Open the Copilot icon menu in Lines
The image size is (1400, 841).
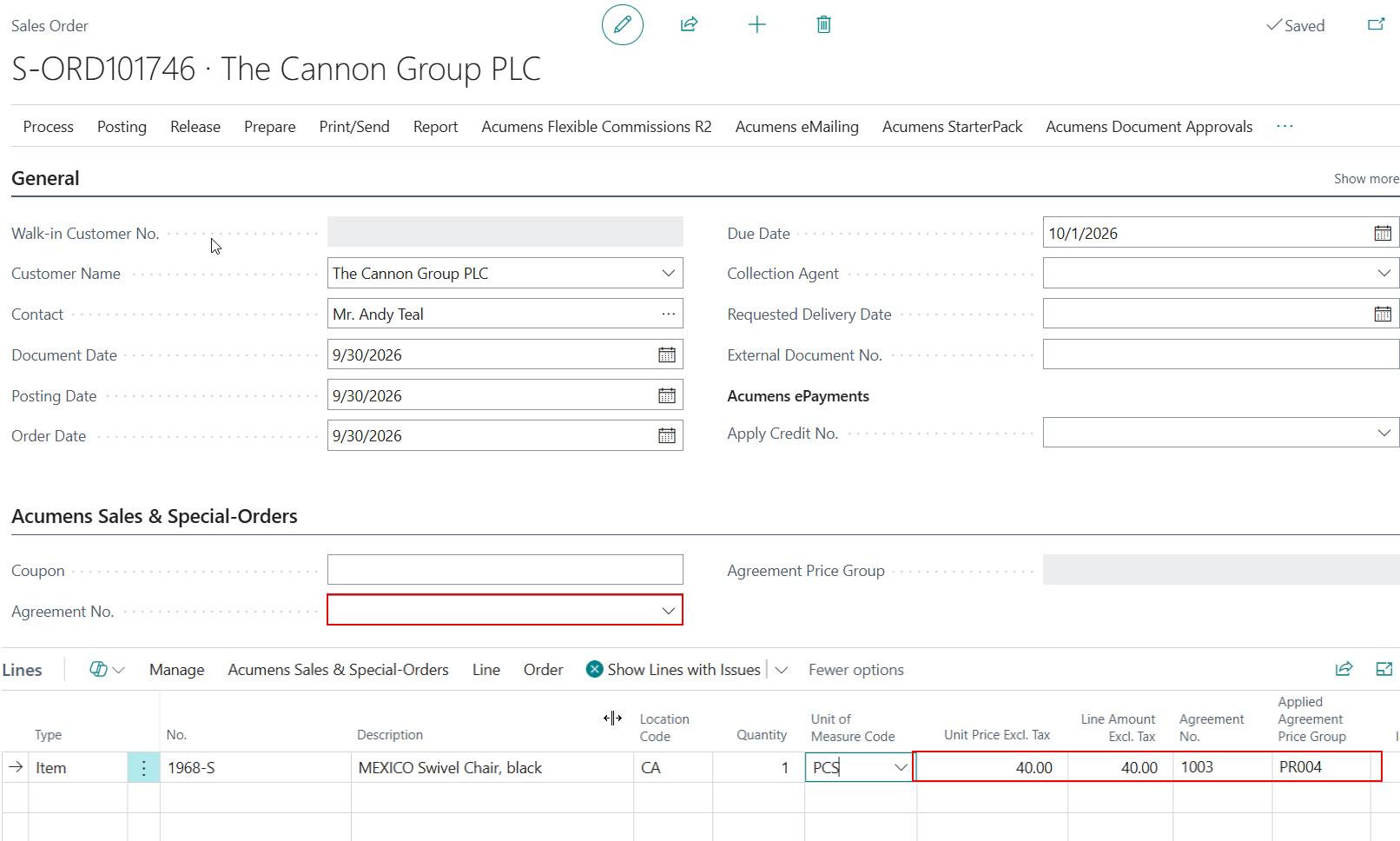point(107,669)
